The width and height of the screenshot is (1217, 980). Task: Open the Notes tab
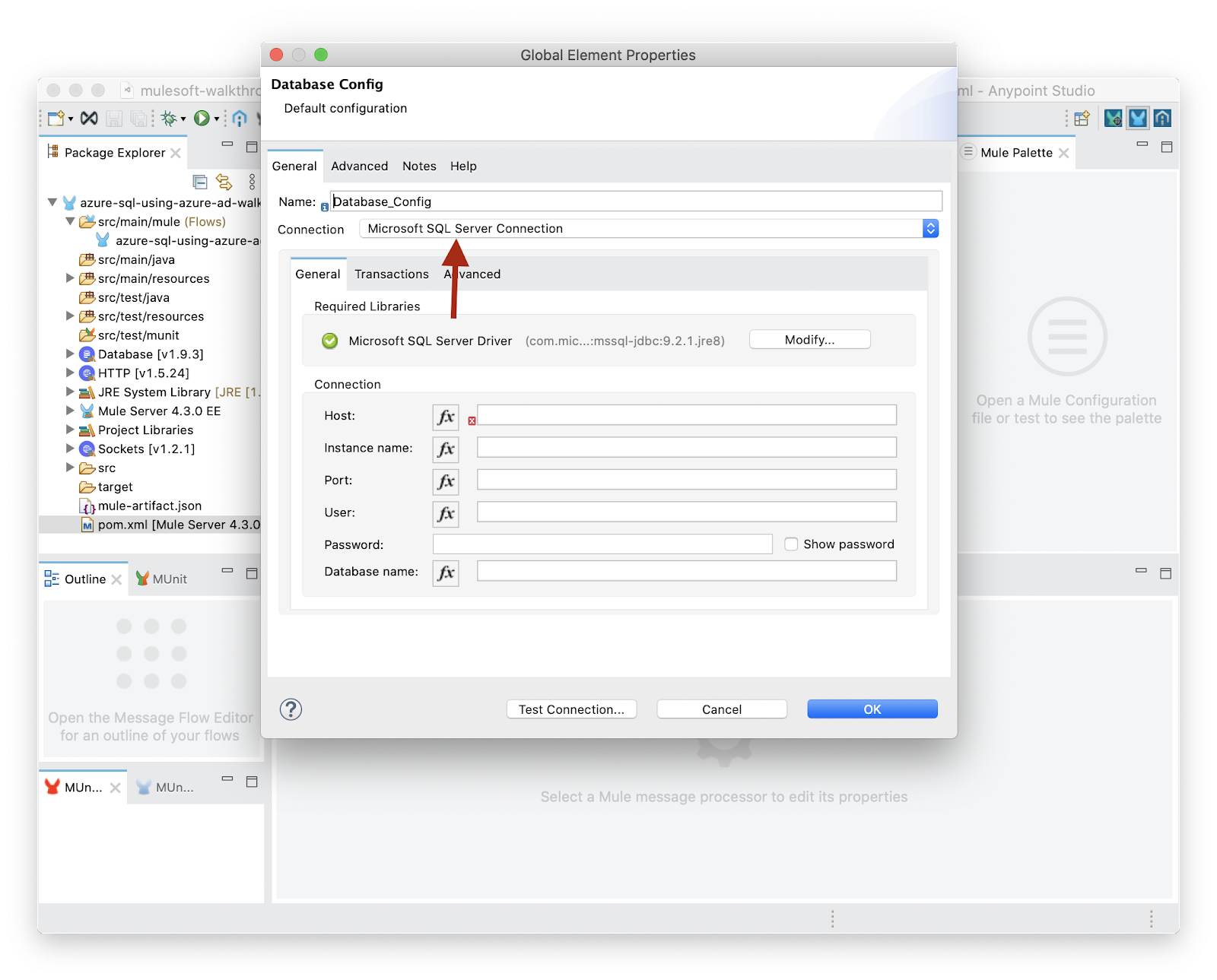pos(419,167)
